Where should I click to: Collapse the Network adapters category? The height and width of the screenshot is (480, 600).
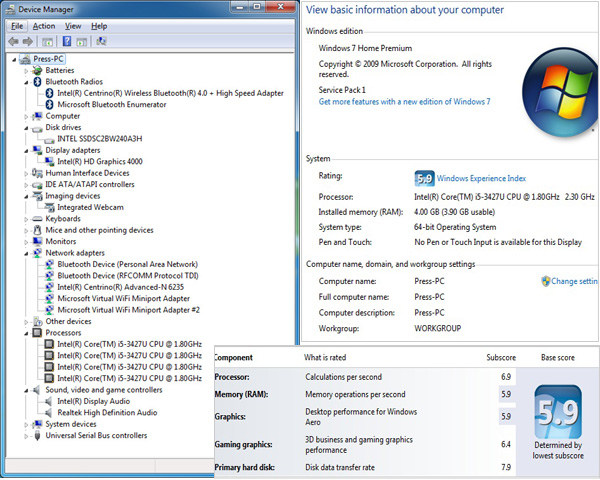pyautogui.click(x=26, y=253)
